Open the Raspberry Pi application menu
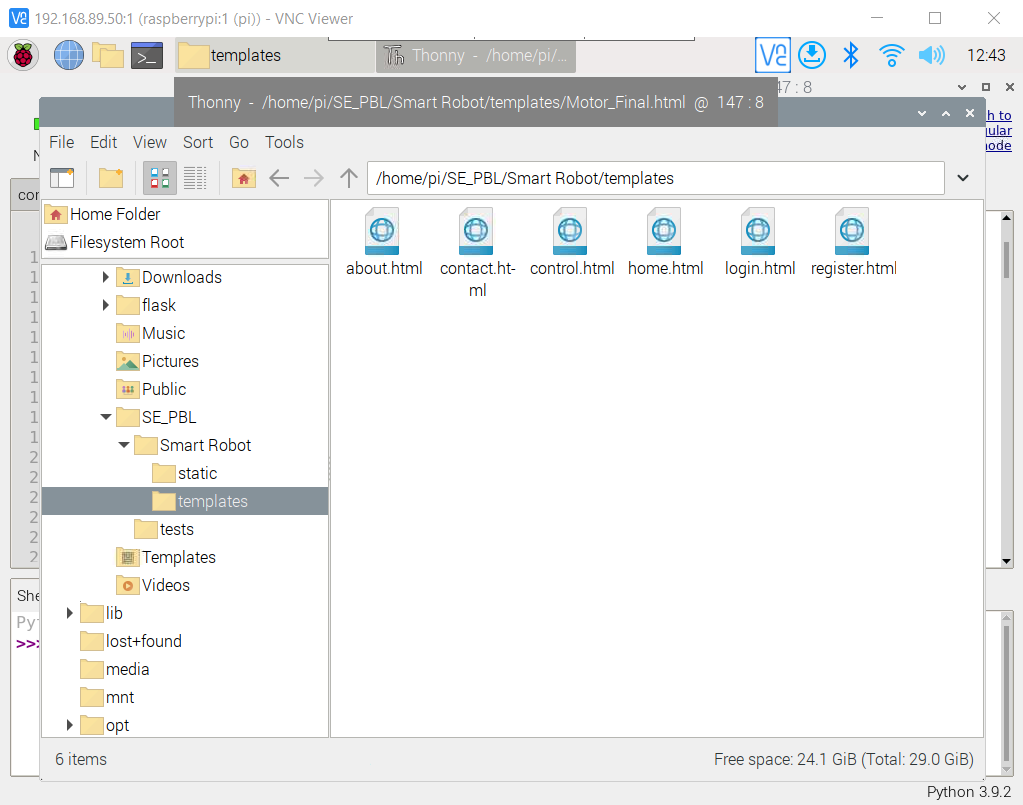Viewport: 1023px width, 805px height. click(x=22, y=55)
